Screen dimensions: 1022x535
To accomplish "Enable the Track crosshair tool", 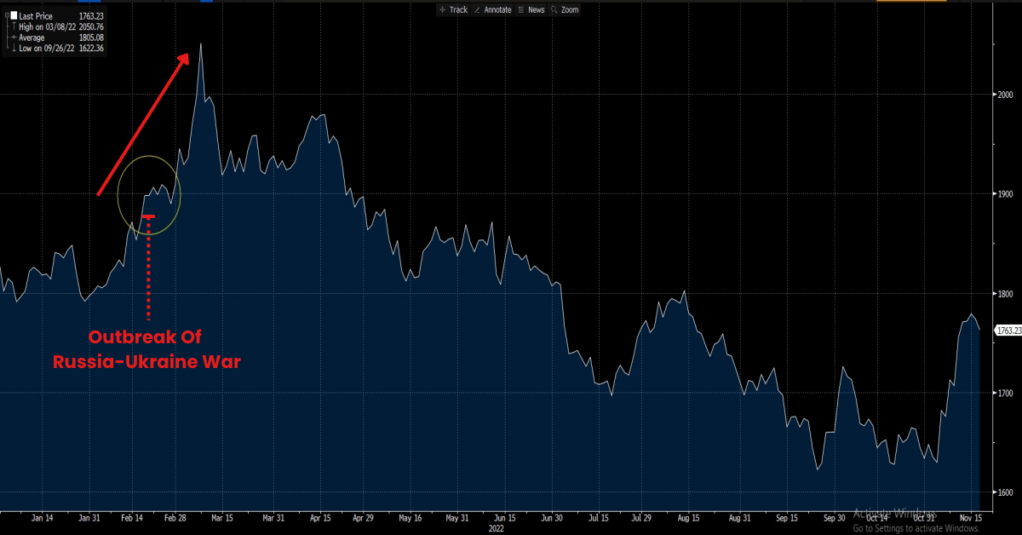I will pos(453,9).
